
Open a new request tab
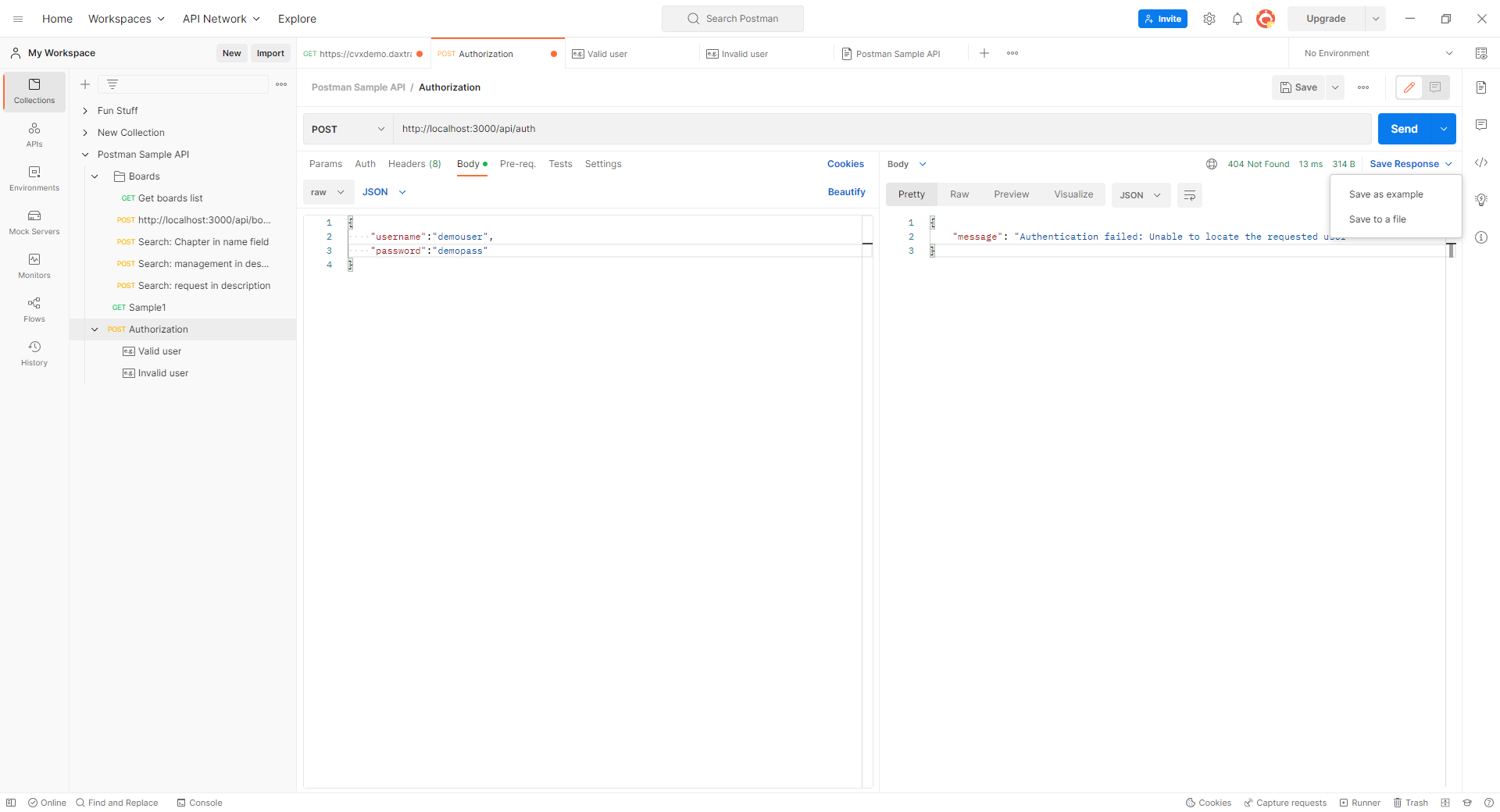[984, 53]
